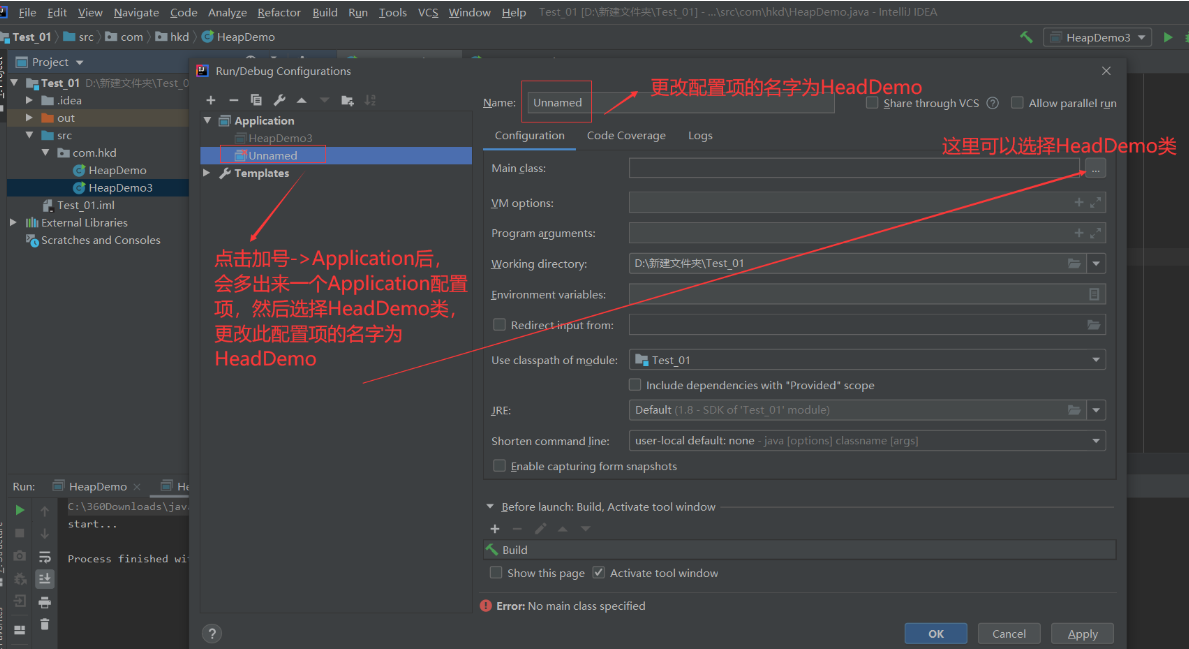Create new folder for configurations
The height and width of the screenshot is (649, 1189).
tap(347, 100)
